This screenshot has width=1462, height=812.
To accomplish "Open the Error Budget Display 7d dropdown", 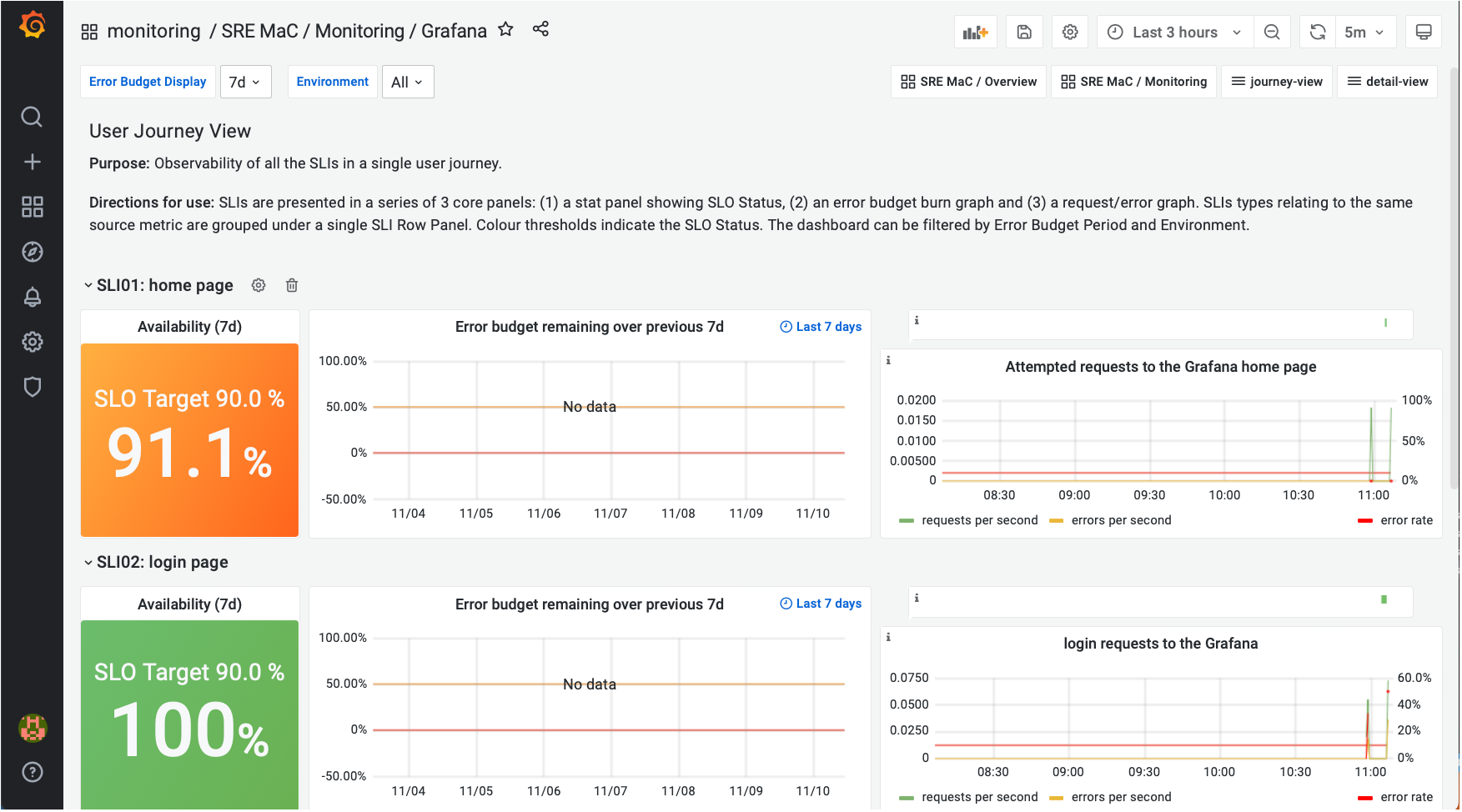I will pos(246,82).
